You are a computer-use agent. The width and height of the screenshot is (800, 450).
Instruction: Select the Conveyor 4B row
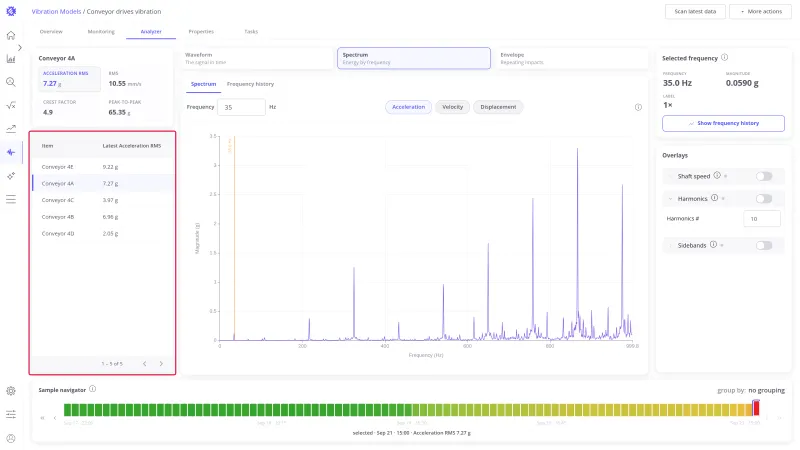point(103,217)
